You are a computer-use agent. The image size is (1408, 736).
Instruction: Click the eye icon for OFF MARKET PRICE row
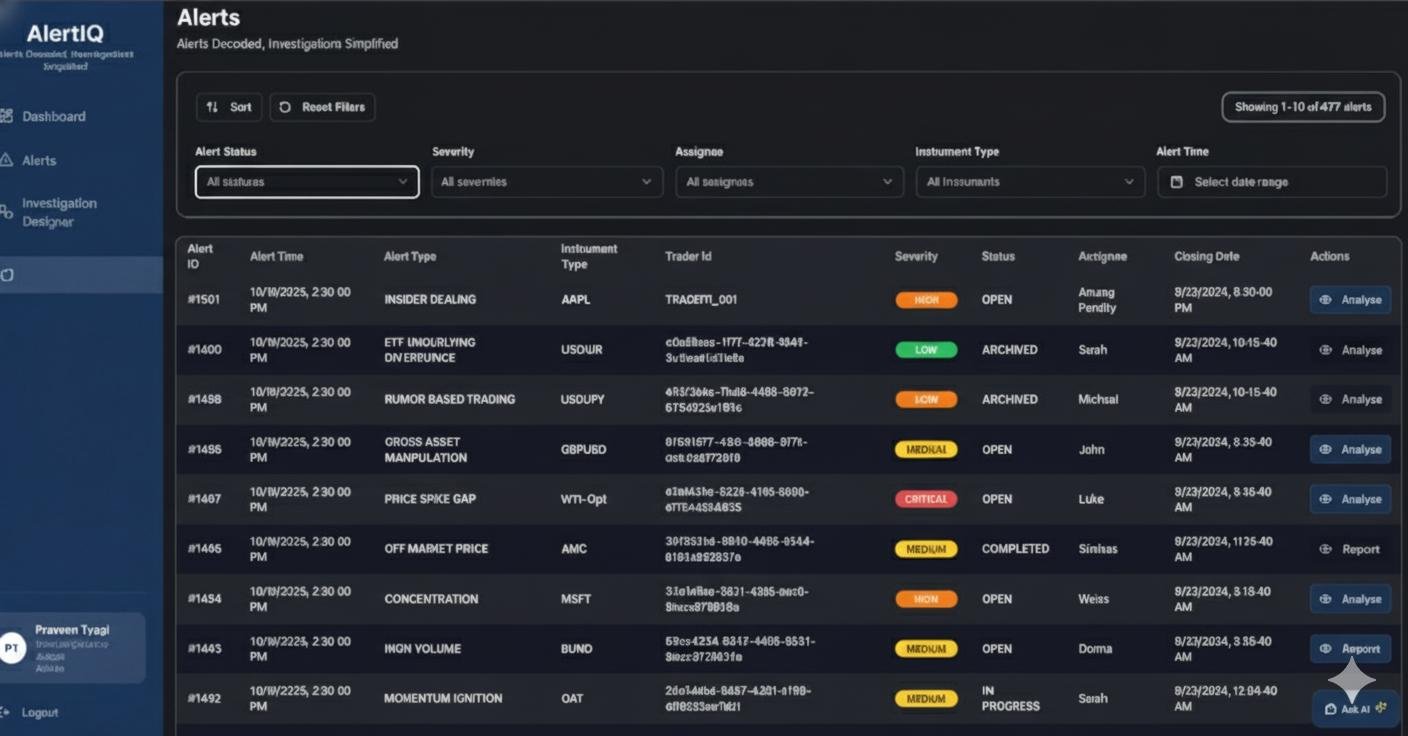click(1326, 549)
